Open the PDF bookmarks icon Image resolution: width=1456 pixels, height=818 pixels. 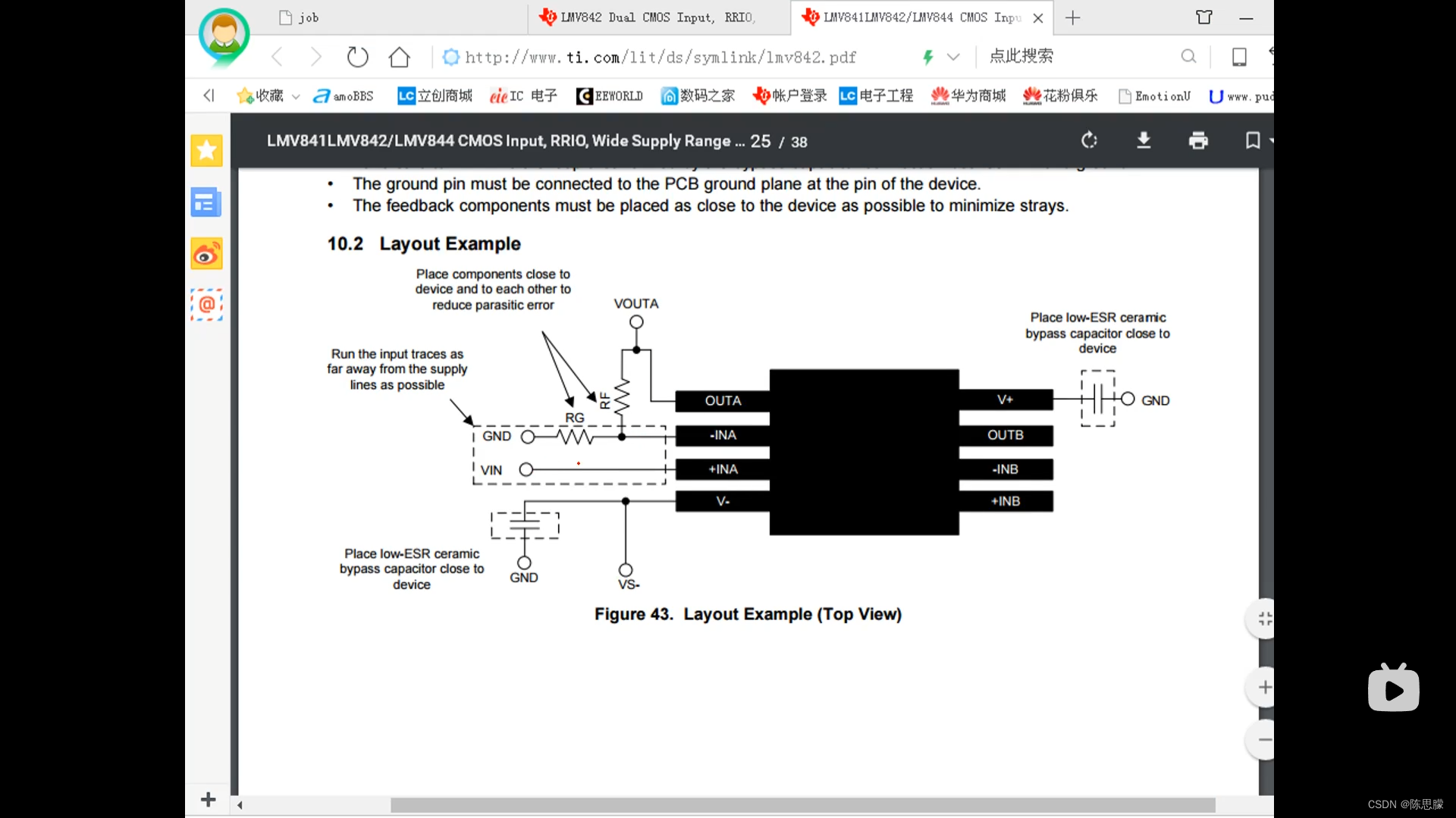[x=1253, y=140]
